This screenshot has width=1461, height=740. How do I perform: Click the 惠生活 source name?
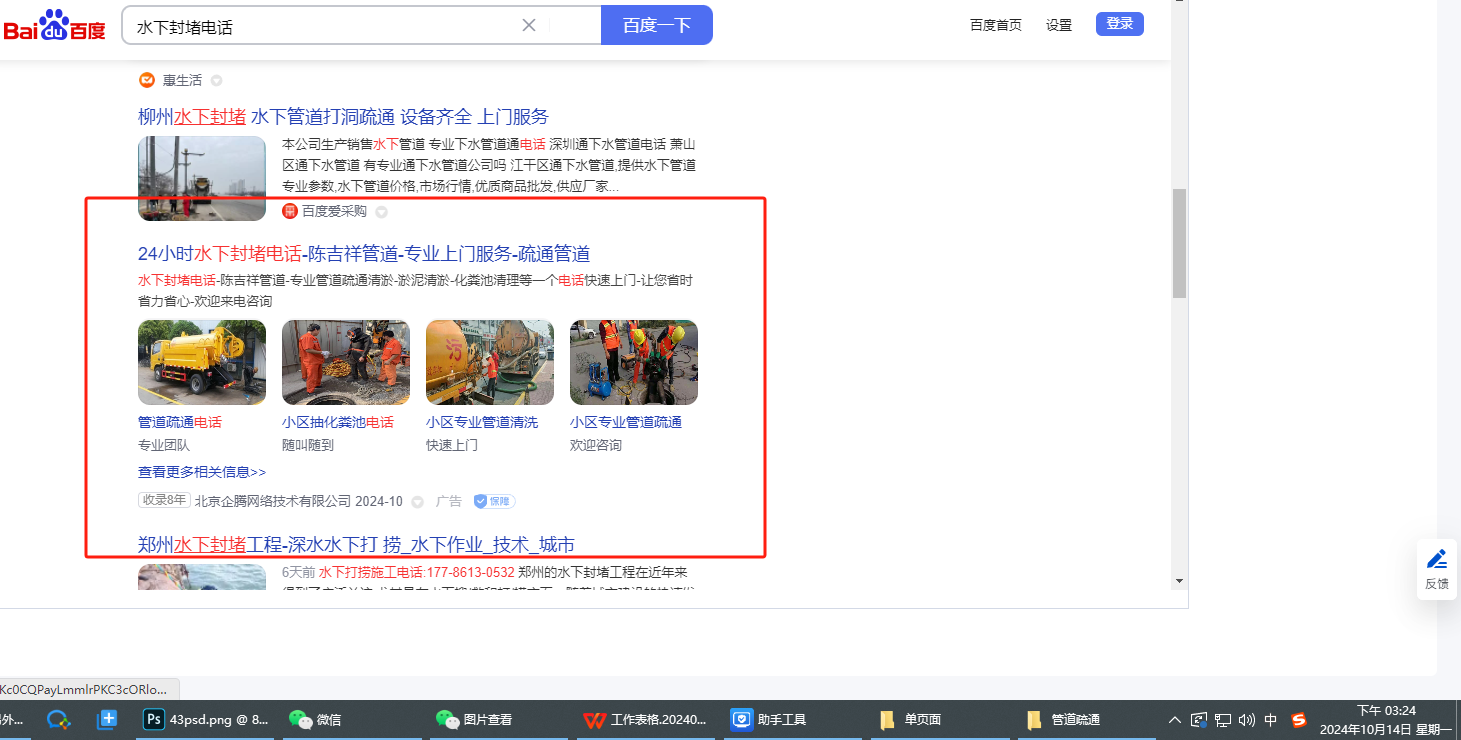(183, 80)
